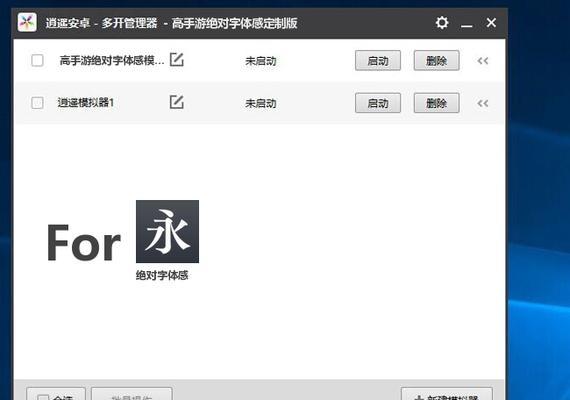Close the 多开管理器 window
This screenshot has width=570, height=400.
click(491, 23)
